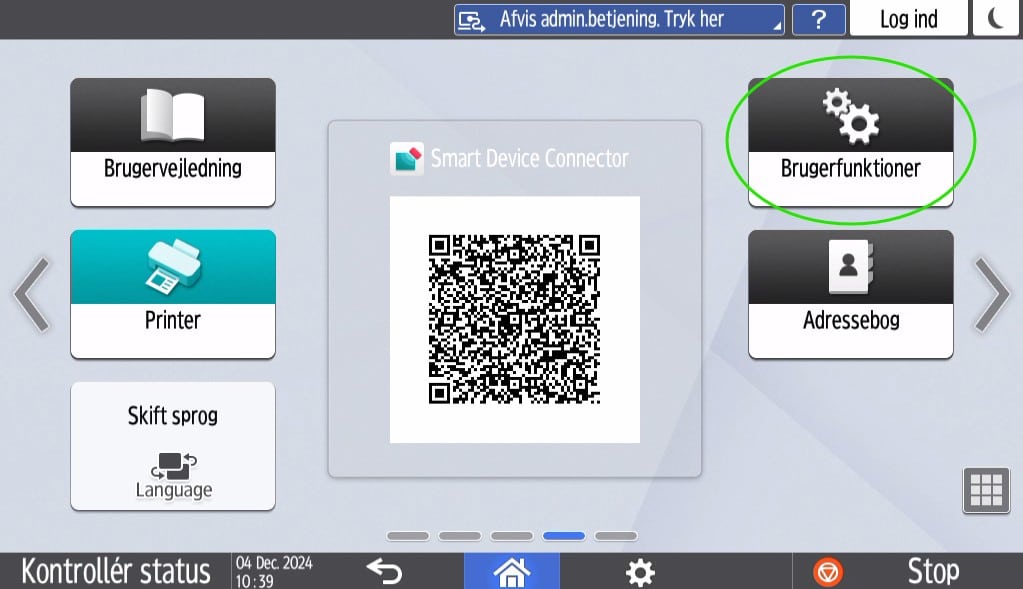Open Brugerfunktioner settings tile

click(850, 142)
